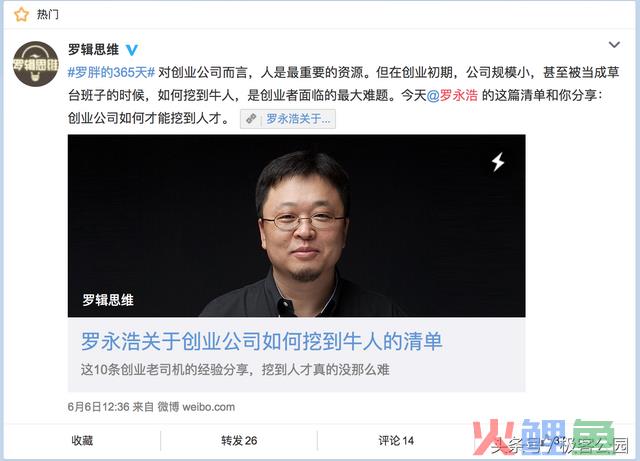Expand the post options chevron
Viewport: 640px width, 461px height.
[614, 45]
